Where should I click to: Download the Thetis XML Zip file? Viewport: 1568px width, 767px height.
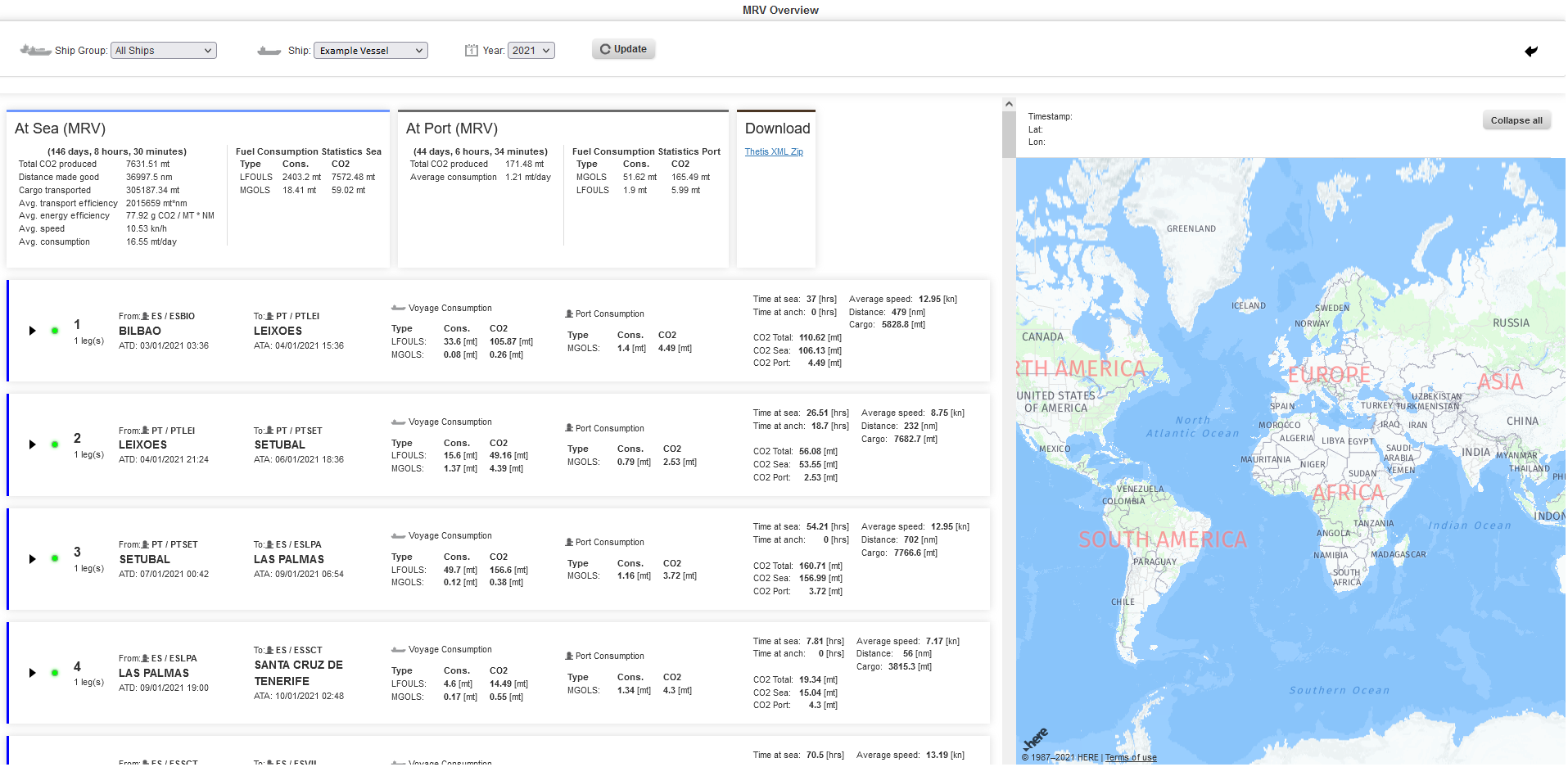point(774,151)
